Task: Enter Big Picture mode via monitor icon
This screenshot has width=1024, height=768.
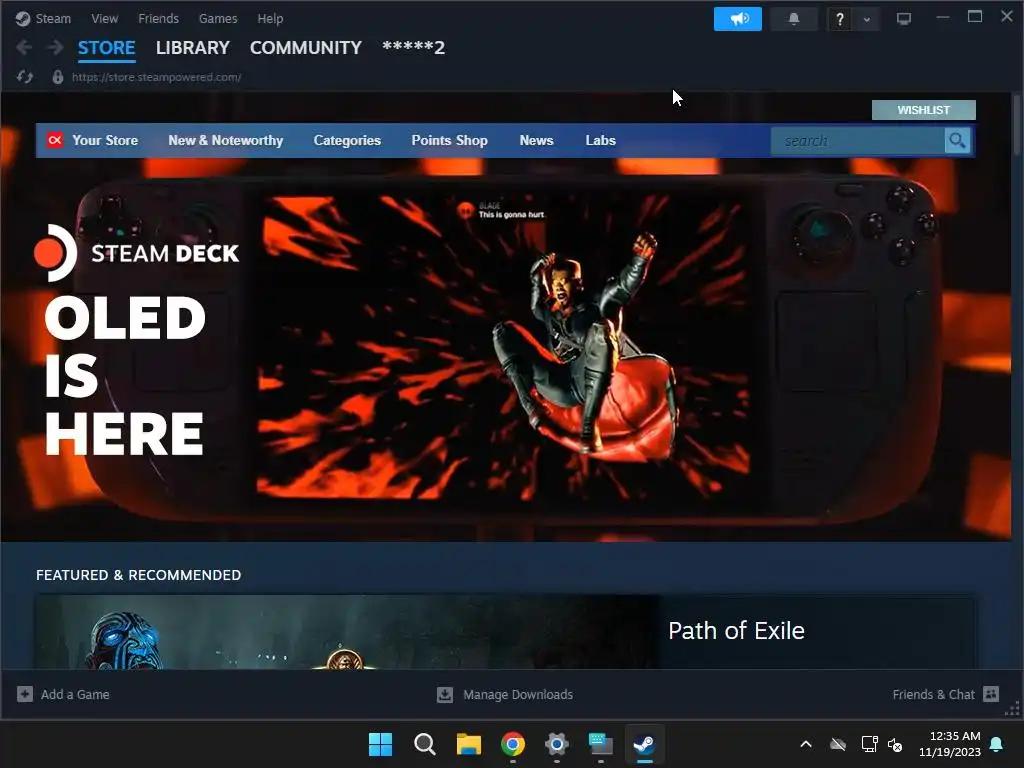Action: [x=904, y=19]
